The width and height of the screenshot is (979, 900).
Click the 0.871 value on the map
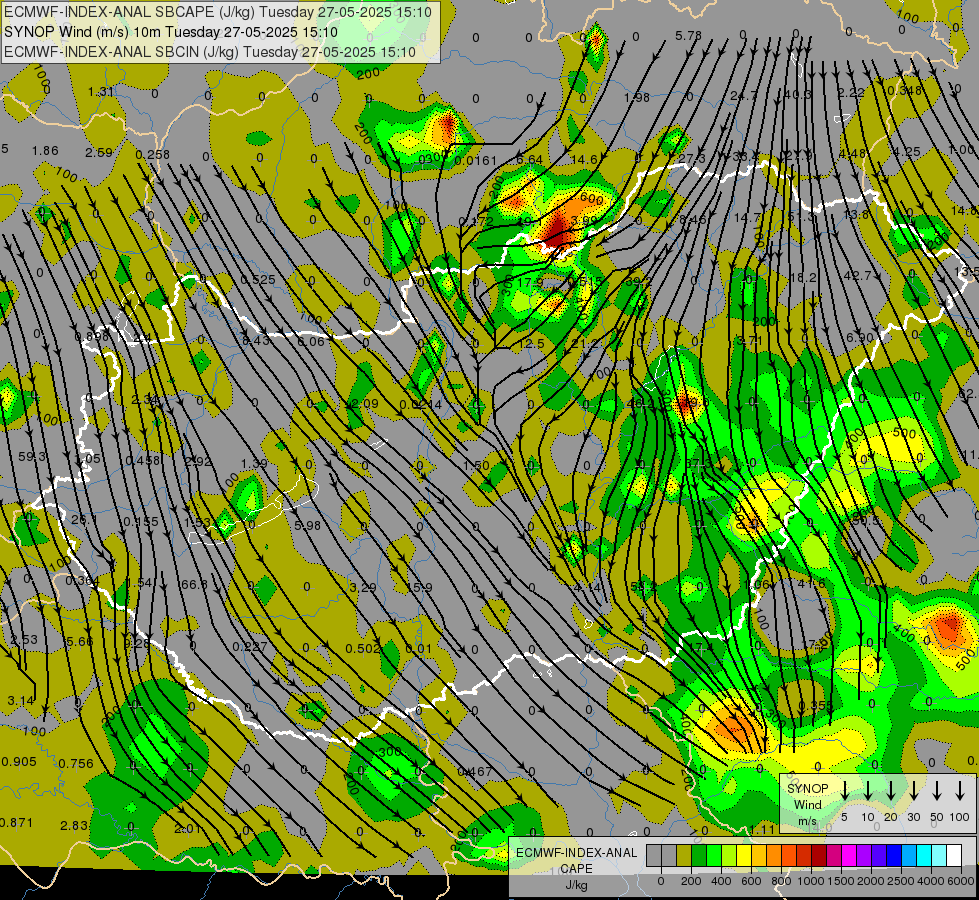click(16, 823)
